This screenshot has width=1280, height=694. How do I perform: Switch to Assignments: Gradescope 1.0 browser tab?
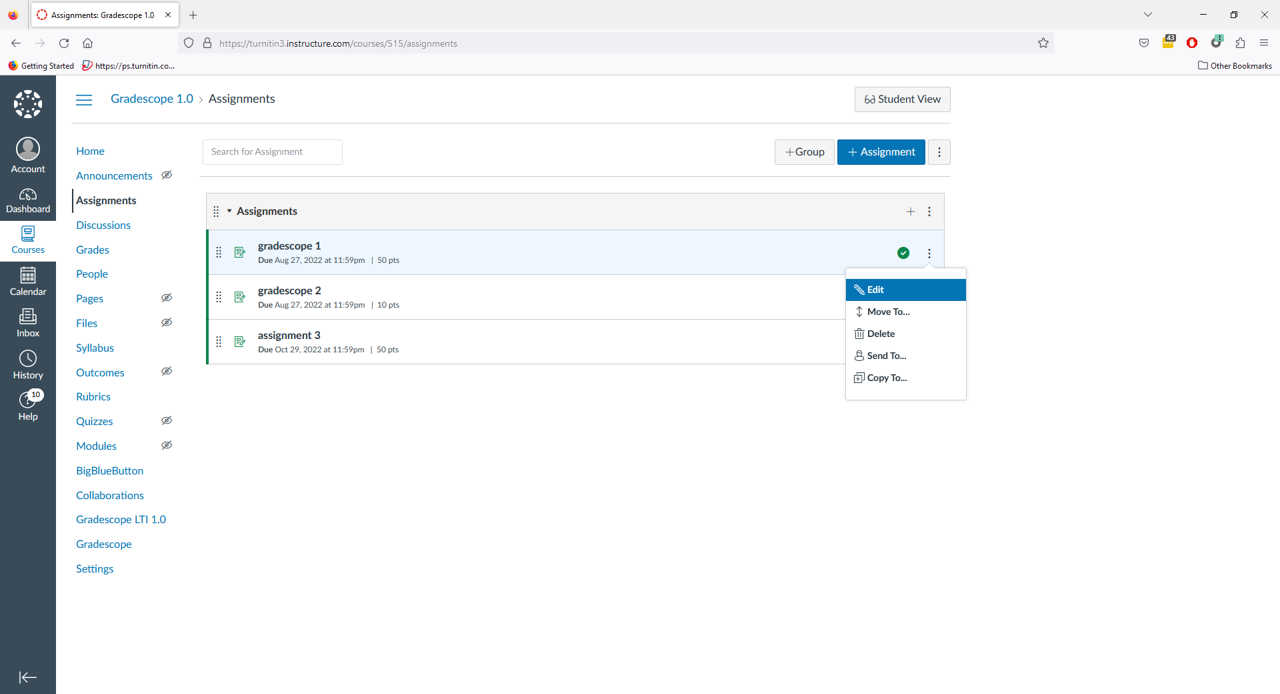pyautogui.click(x=104, y=15)
